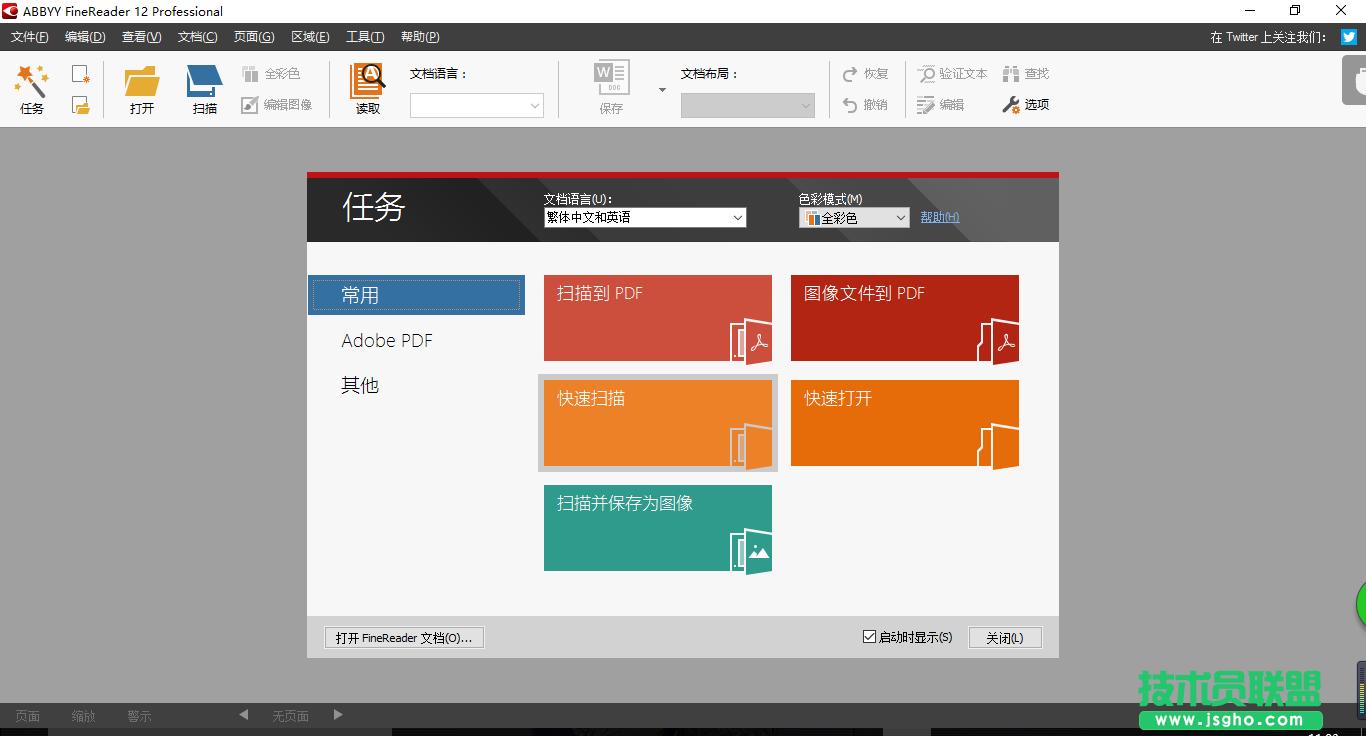This screenshot has width=1366, height=736.
Task: Open the 文档布局 layout dropdown
Action: point(805,105)
